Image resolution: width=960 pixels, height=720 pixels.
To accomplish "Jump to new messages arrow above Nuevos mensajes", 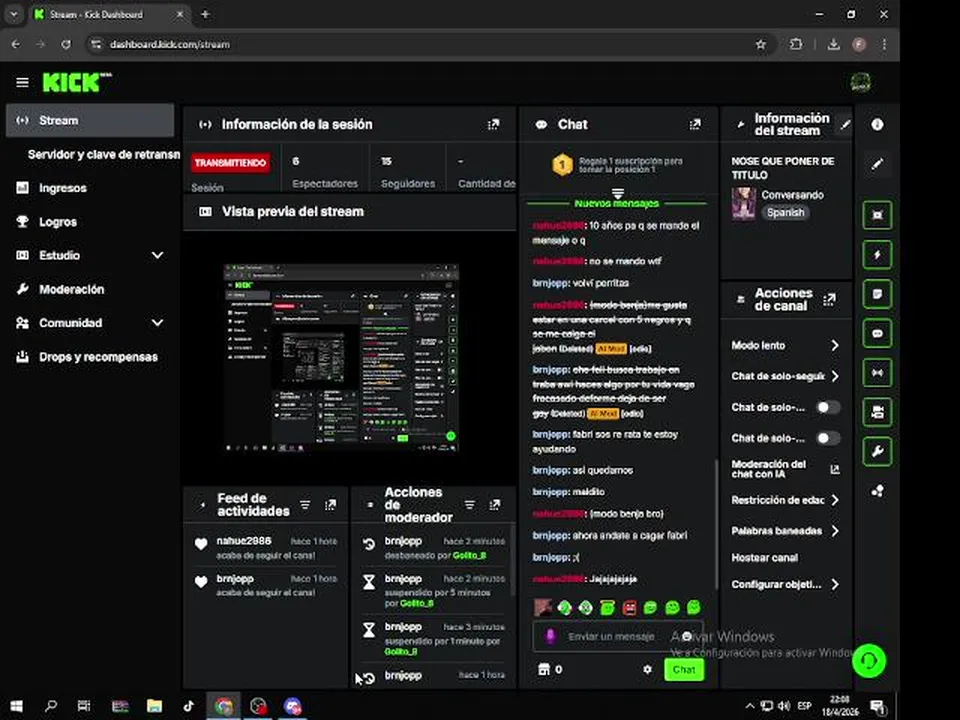I will tap(618, 193).
